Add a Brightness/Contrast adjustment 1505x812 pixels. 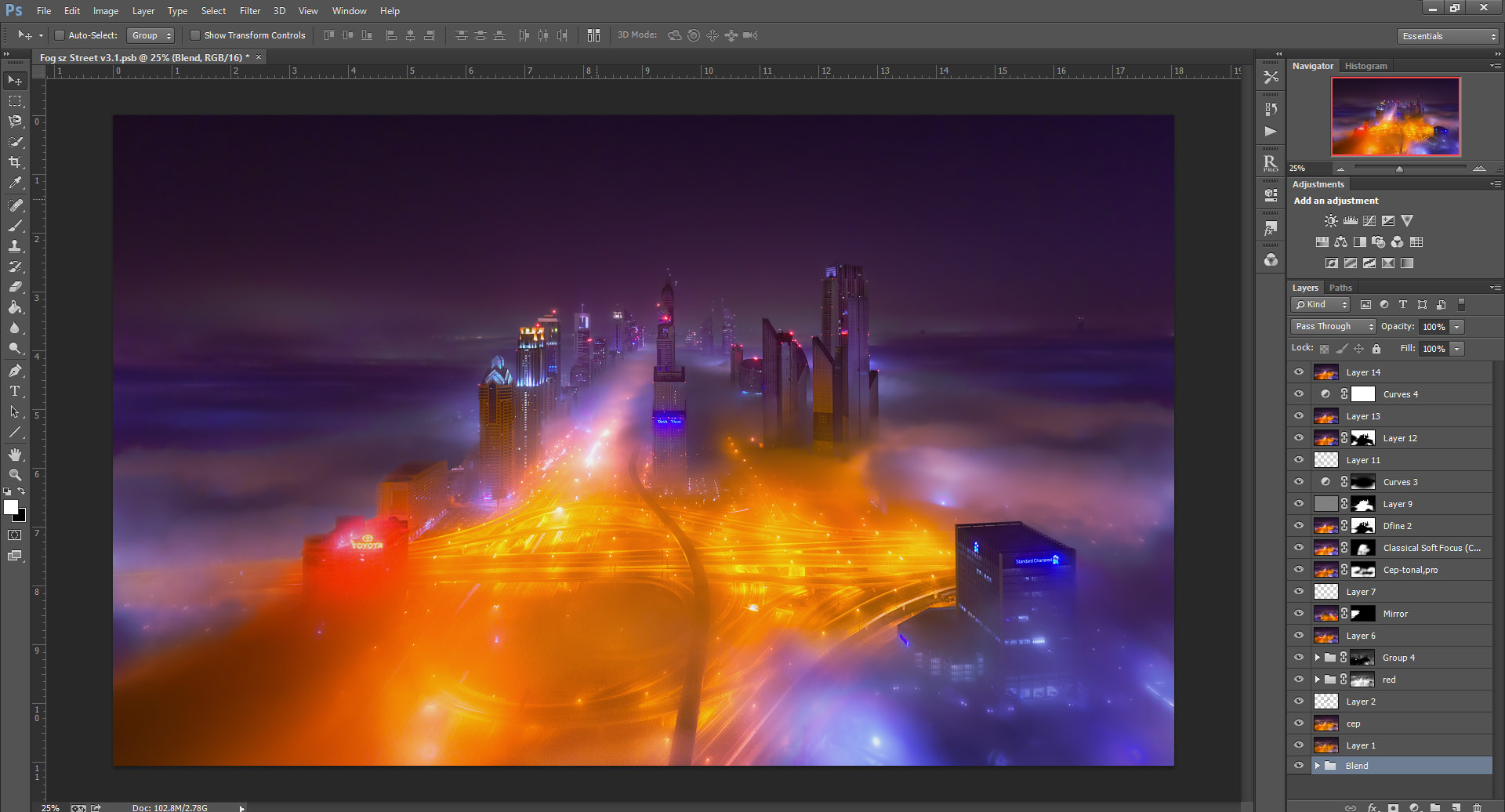click(1331, 221)
